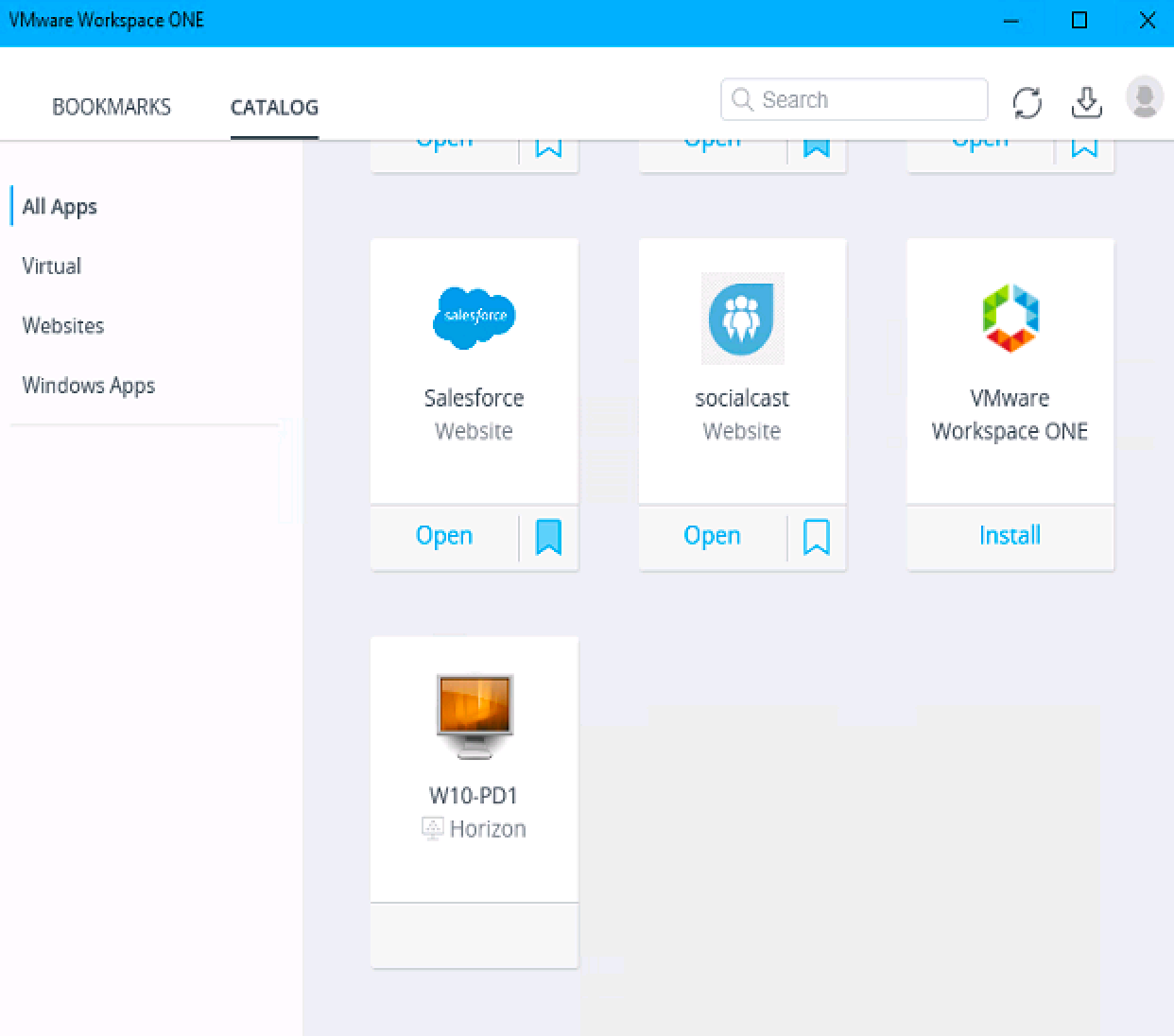Filter catalog by Windows Apps
The width and height of the screenshot is (1174, 1036).
coord(89,386)
